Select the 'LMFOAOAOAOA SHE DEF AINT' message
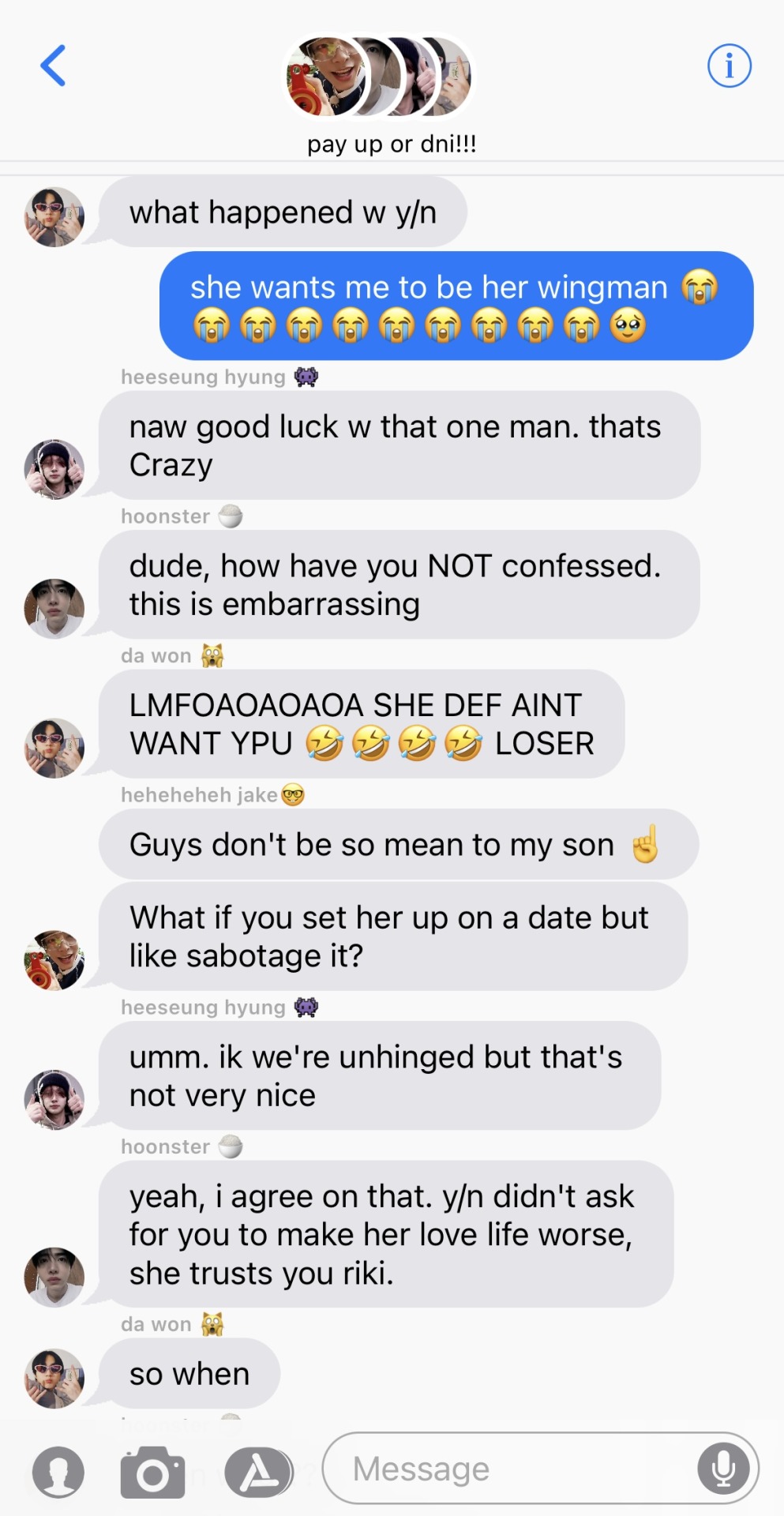The image size is (784, 1516). point(362,724)
